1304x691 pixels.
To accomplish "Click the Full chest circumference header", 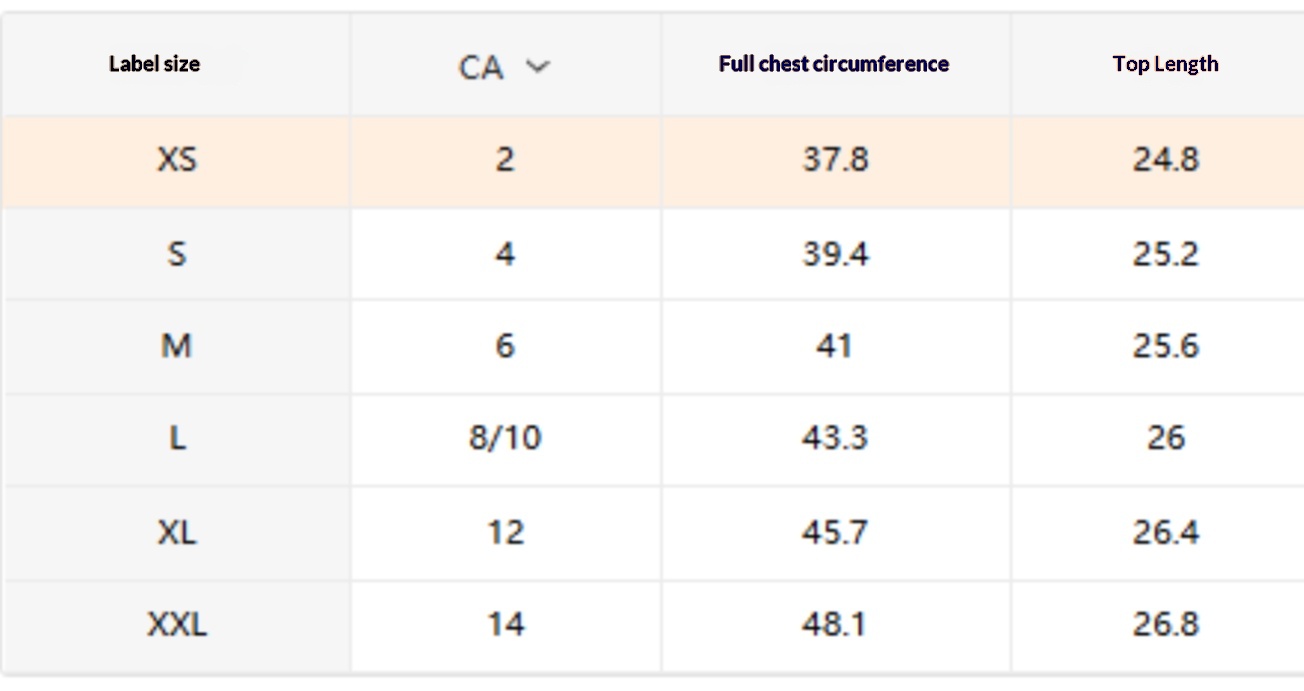I will [833, 64].
